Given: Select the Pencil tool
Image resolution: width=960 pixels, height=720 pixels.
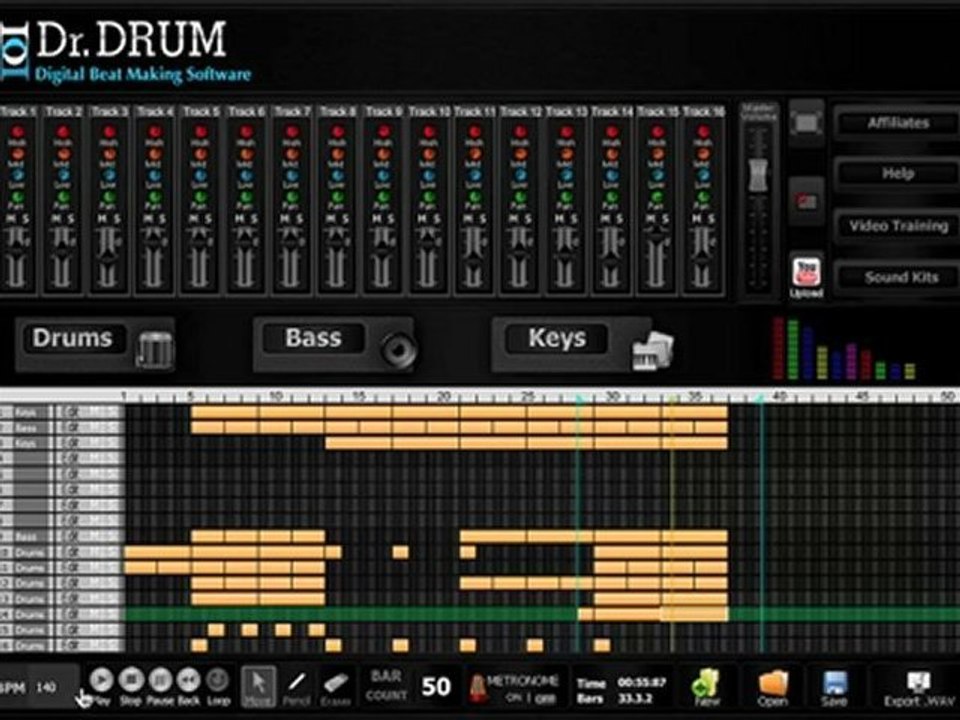Looking at the screenshot, I should tap(297, 686).
